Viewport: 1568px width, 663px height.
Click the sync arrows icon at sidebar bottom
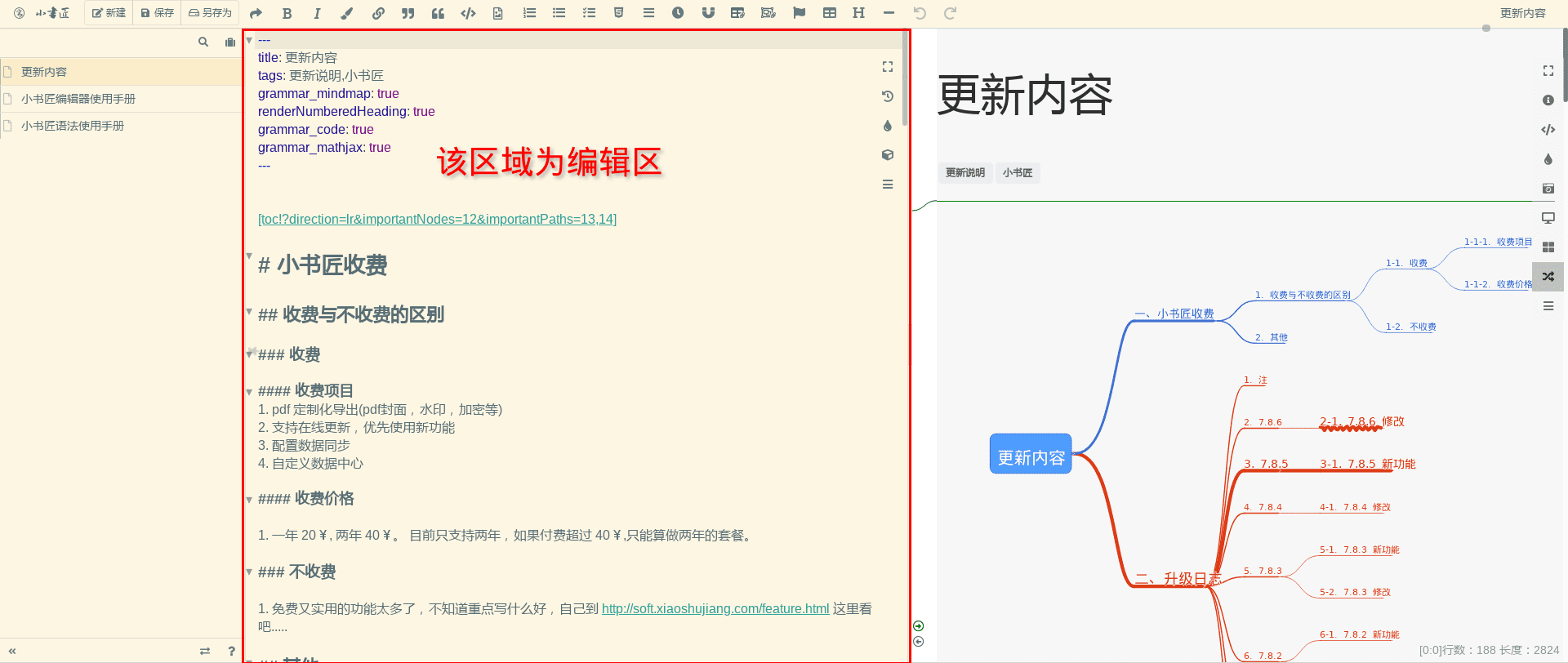(205, 651)
